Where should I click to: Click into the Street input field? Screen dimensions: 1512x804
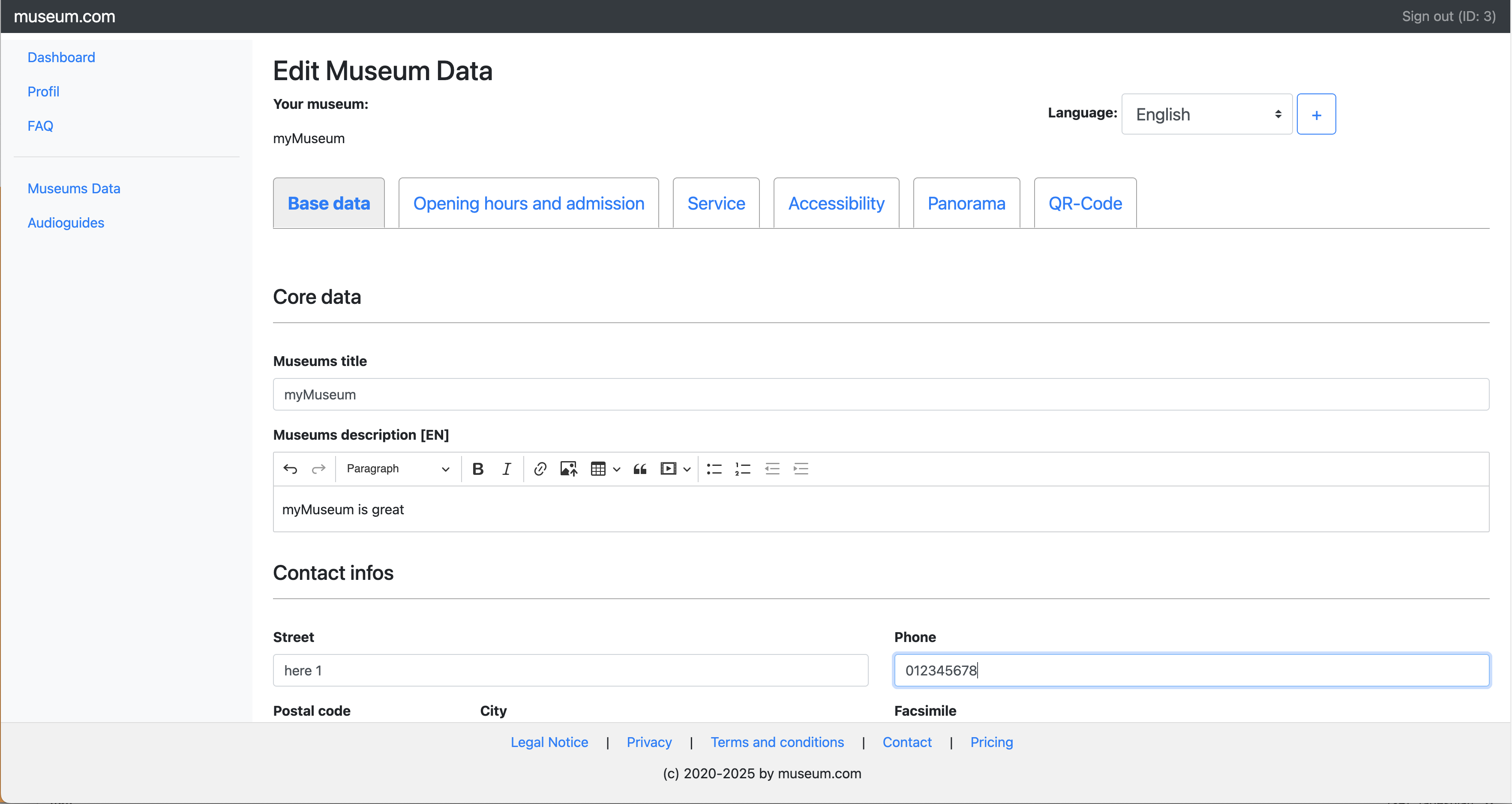(570, 670)
